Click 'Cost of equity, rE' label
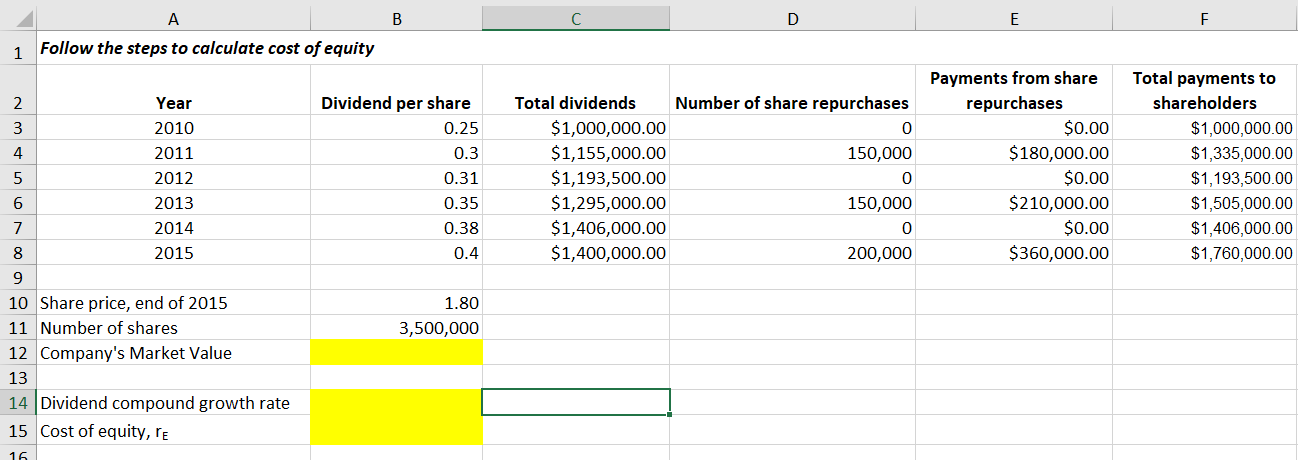The width and height of the screenshot is (1298, 460). 105,430
